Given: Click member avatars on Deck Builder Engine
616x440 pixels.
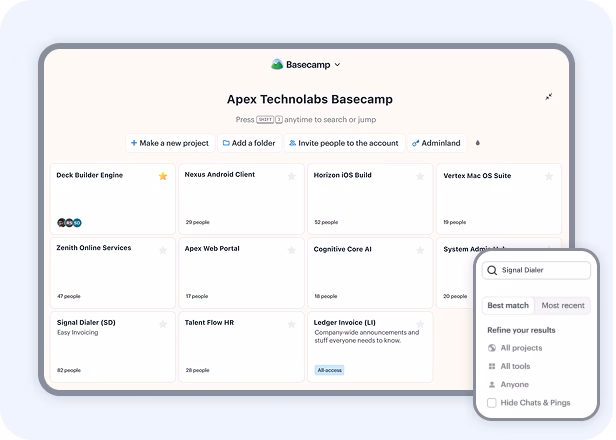Looking at the screenshot, I should point(70,223).
